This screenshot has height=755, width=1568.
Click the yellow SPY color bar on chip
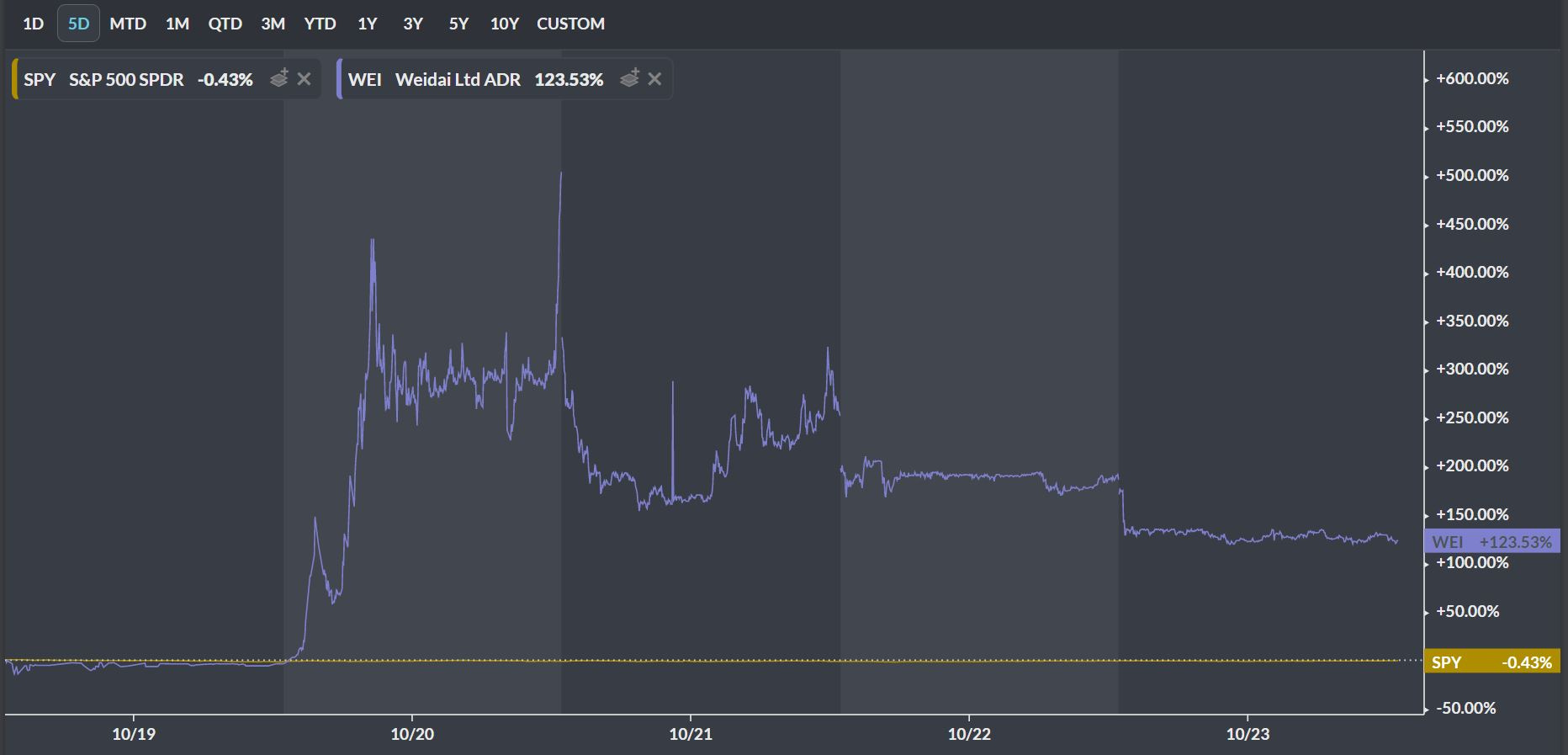14,79
